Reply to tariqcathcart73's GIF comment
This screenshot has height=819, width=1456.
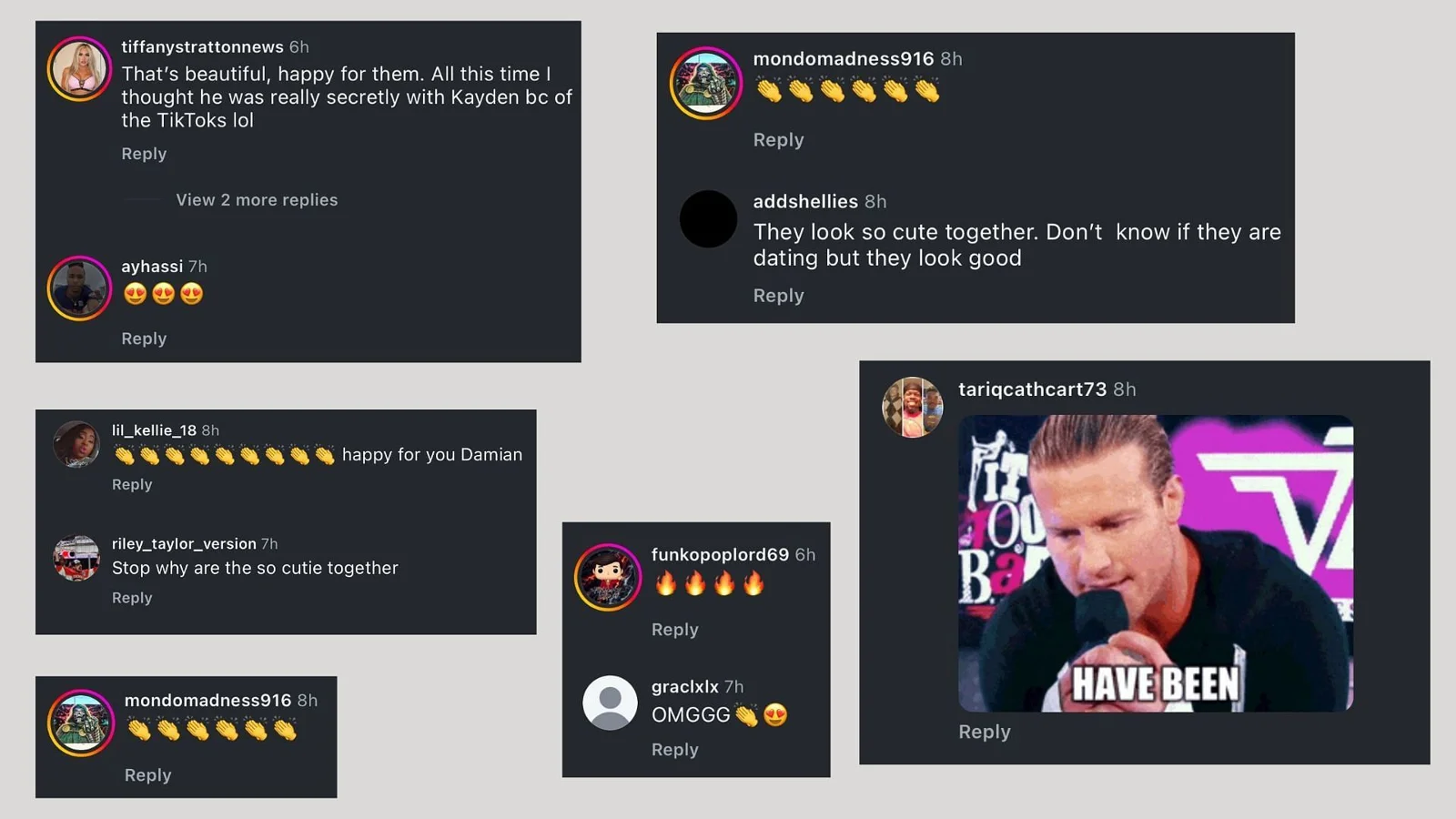tap(984, 732)
